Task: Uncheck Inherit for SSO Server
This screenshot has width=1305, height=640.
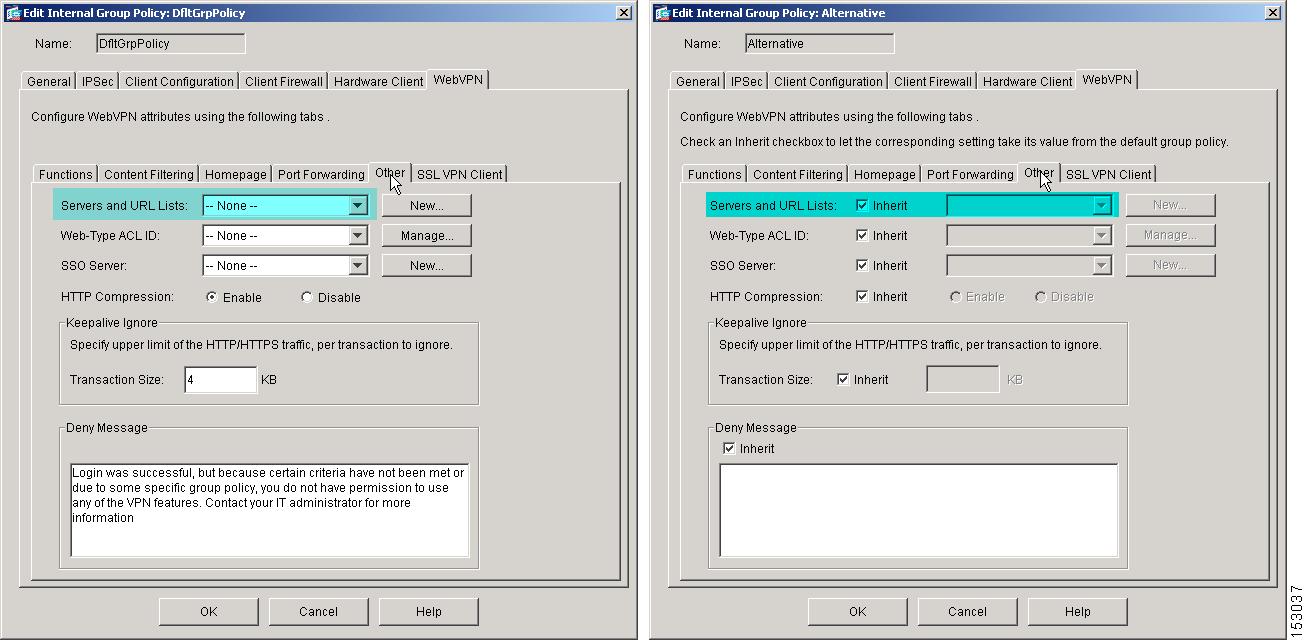Action: (x=862, y=265)
